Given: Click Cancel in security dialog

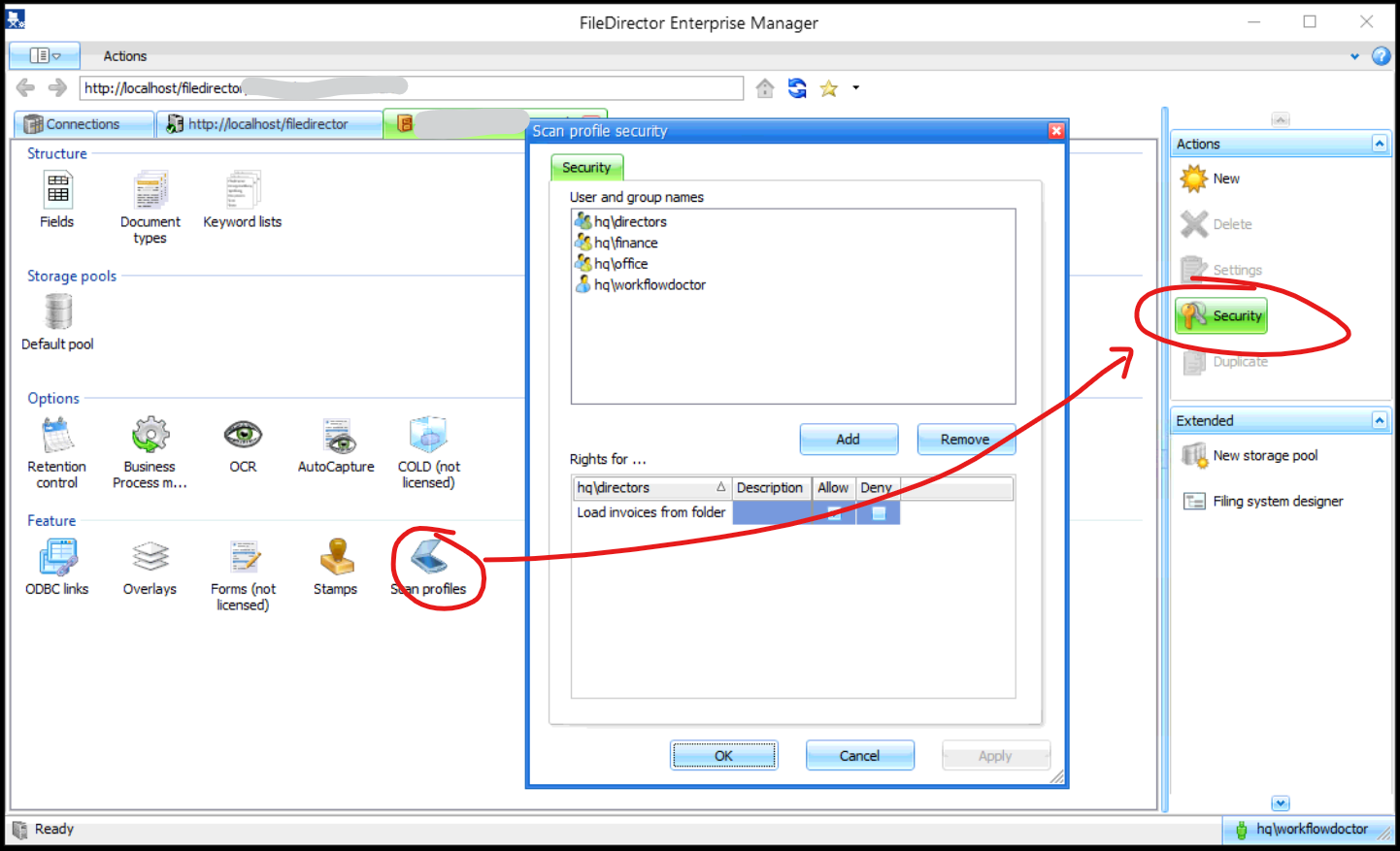Looking at the screenshot, I should 859,755.
